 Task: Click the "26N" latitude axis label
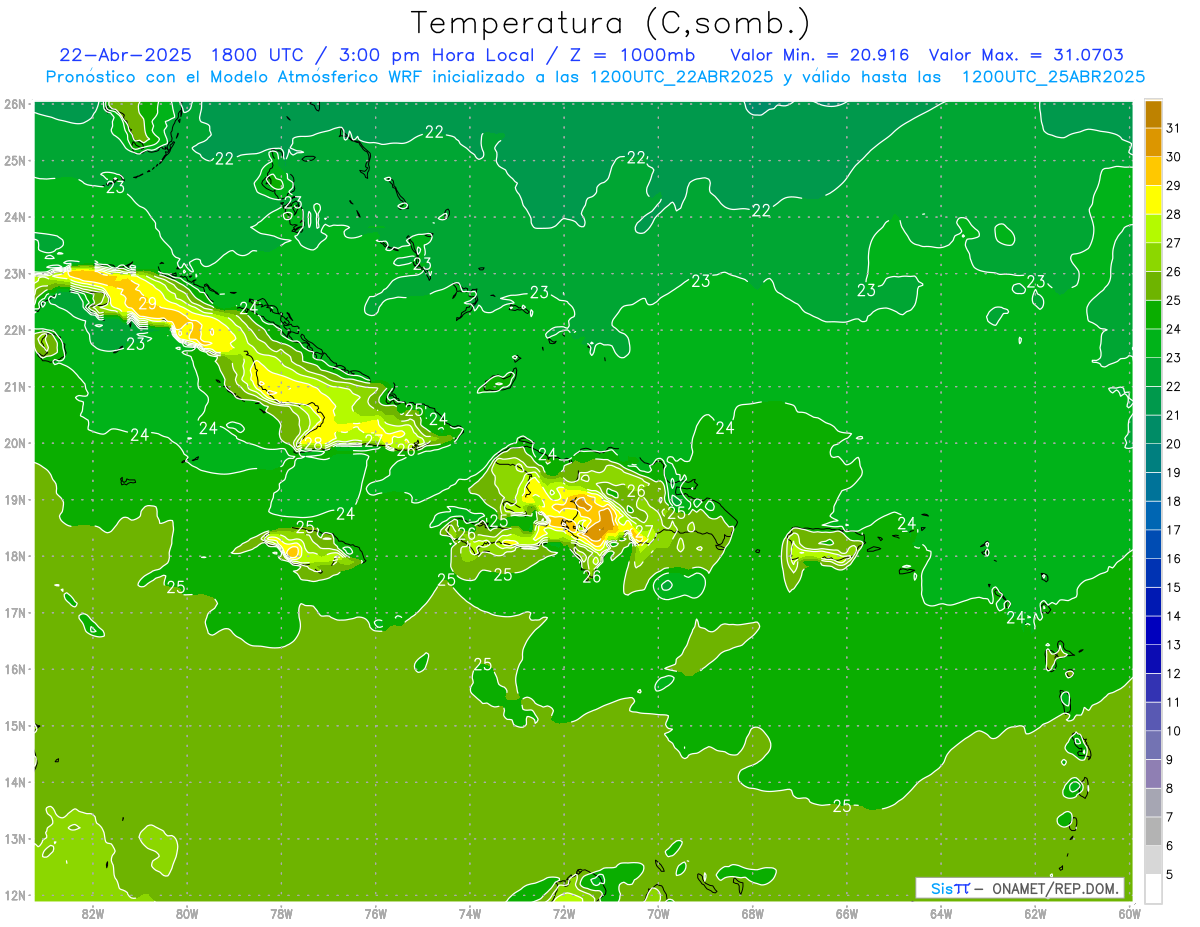click(x=15, y=104)
